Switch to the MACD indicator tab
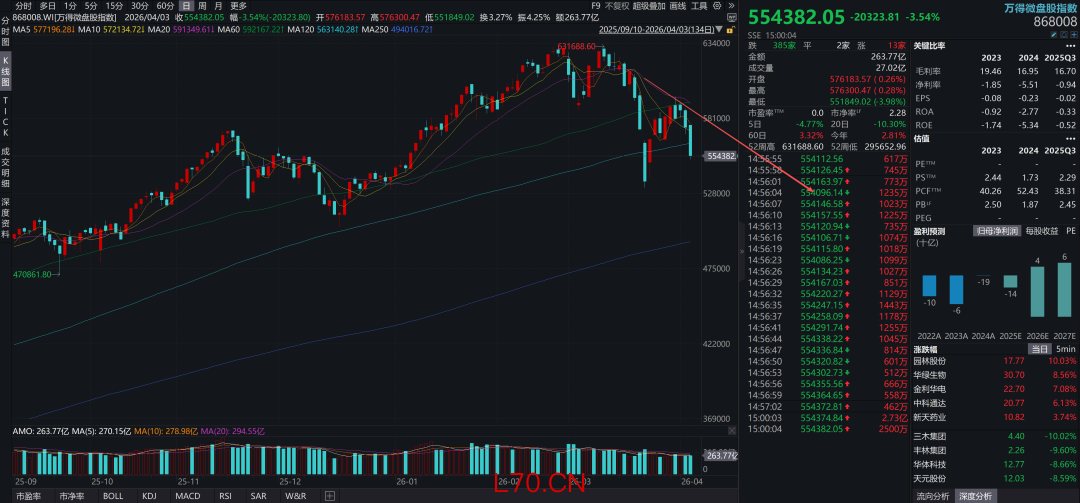 [x=188, y=496]
